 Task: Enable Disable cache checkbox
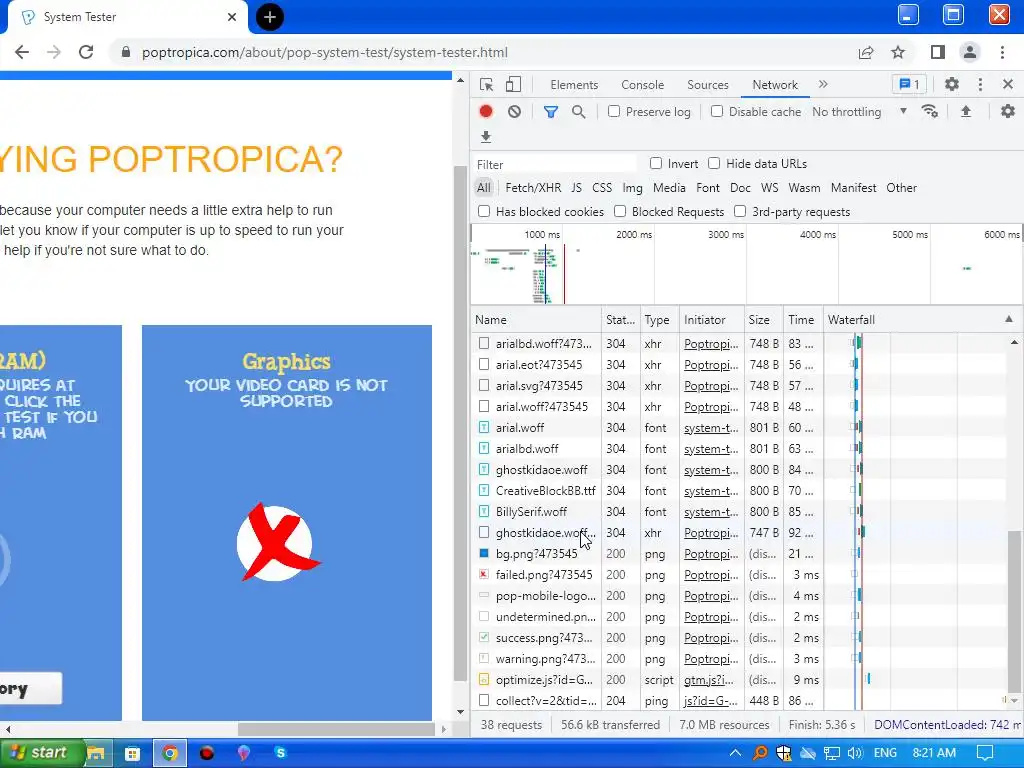717,111
